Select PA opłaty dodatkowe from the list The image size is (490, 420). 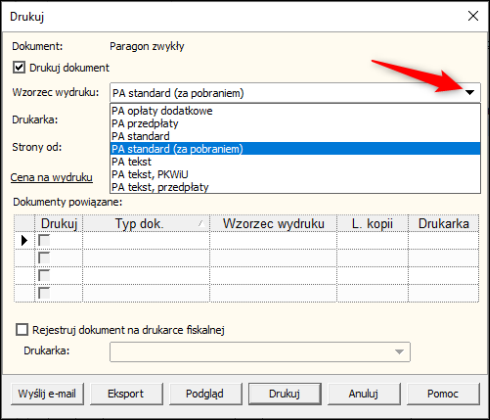click(295, 111)
